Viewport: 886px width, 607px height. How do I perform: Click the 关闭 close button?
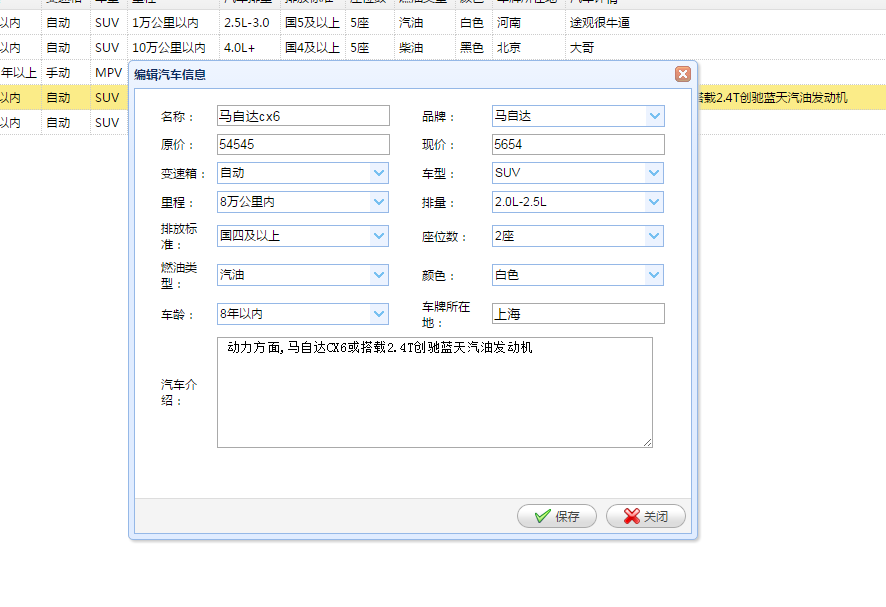click(646, 516)
